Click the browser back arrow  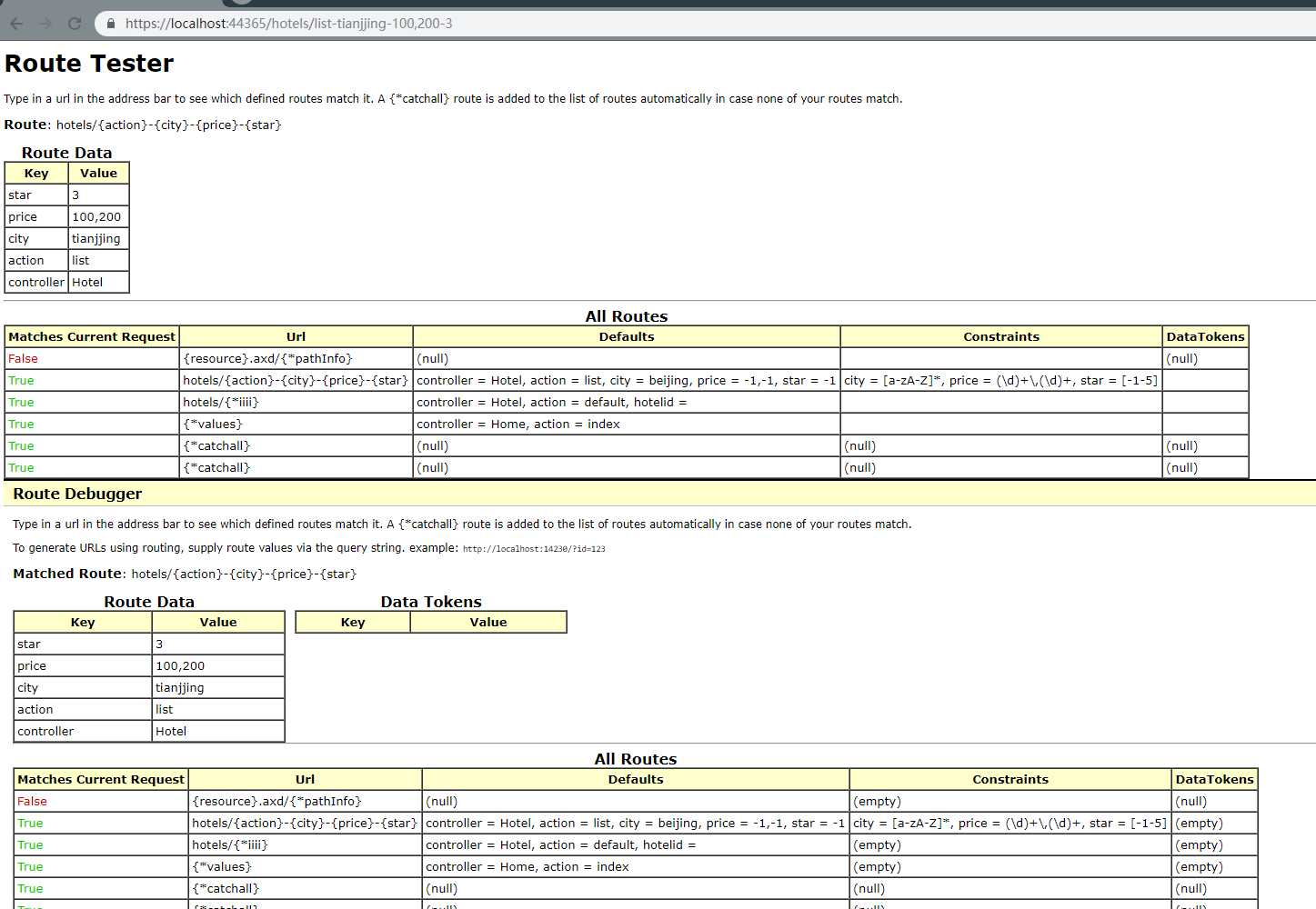[16, 24]
